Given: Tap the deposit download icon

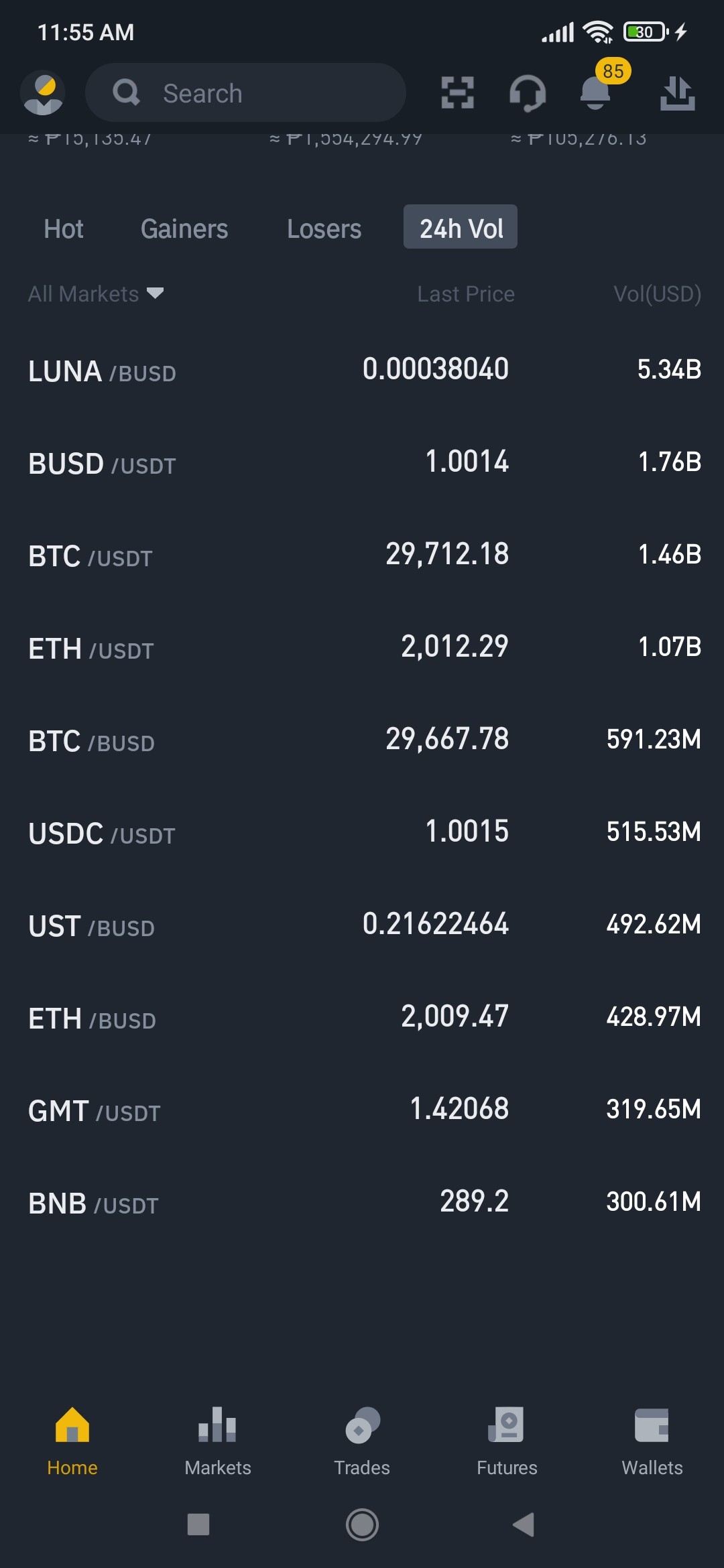Looking at the screenshot, I should tap(677, 92).
